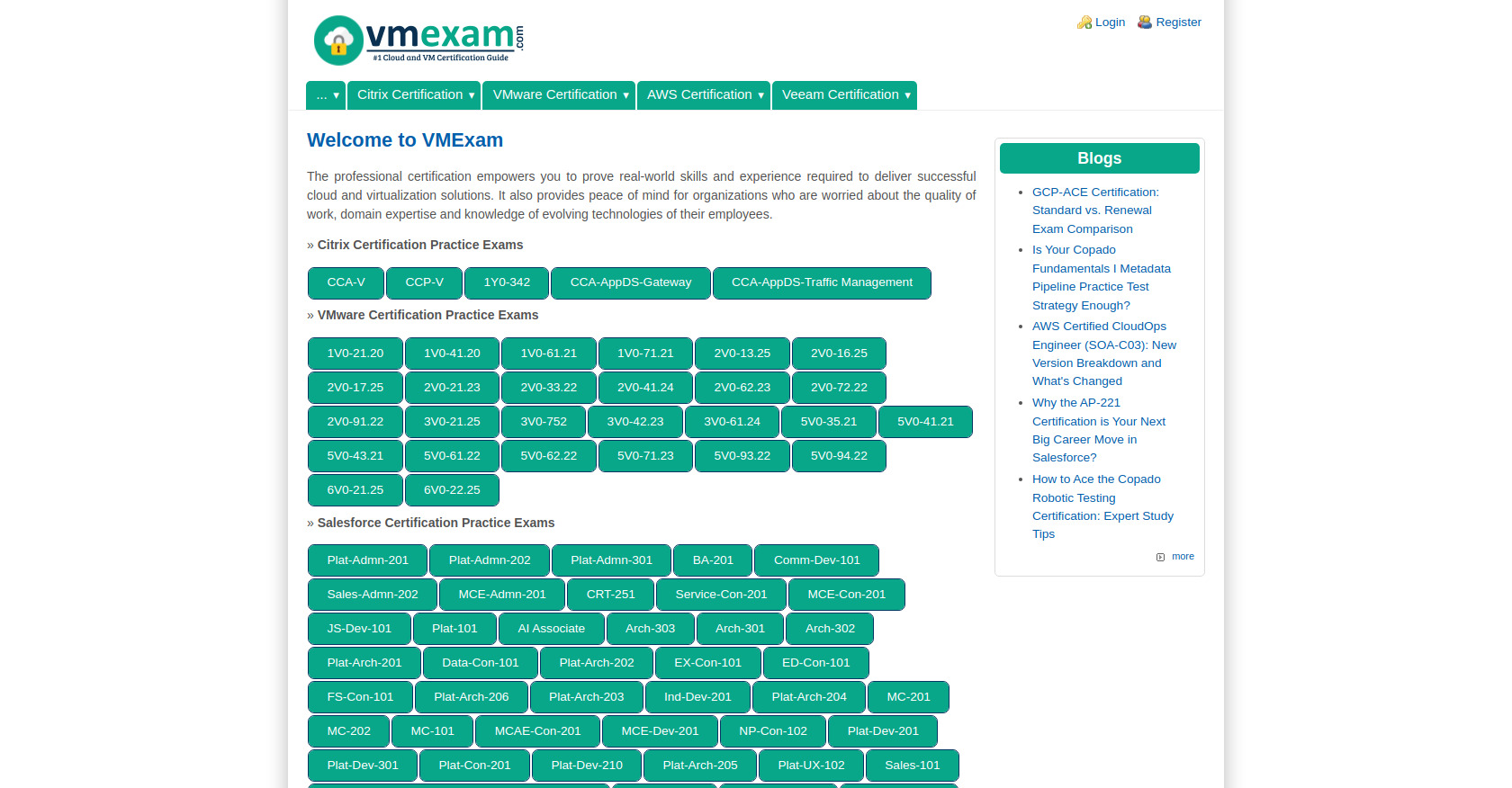Open the AI Associate exam

tap(551, 629)
